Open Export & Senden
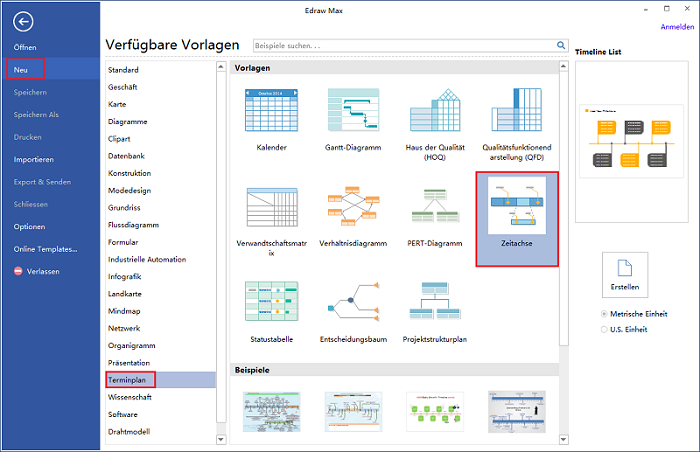The image size is (700, 452). pyautogui.click(x=42, y=182)
